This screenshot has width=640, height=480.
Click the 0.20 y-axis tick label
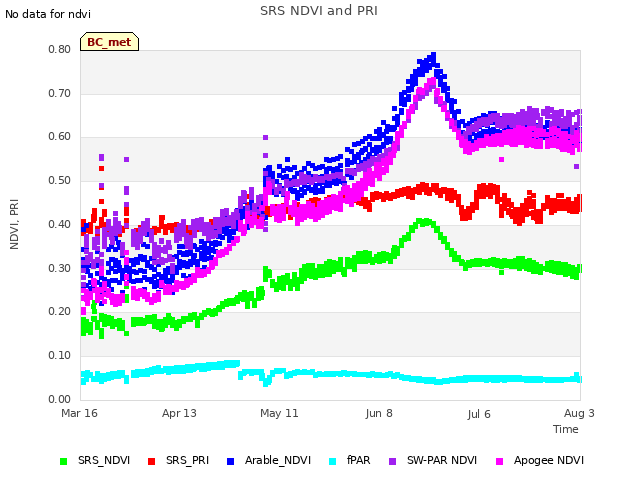point(59,311)
